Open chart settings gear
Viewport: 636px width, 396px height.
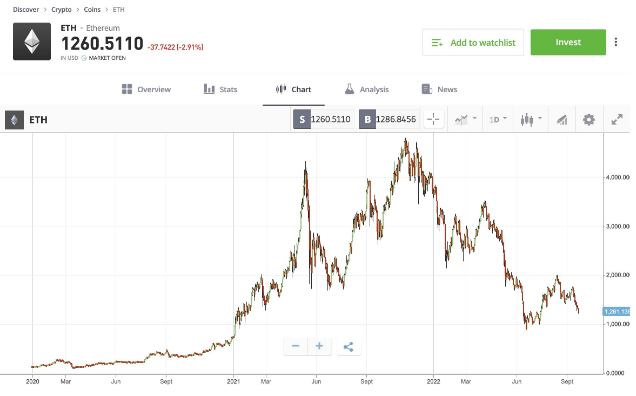589,119
